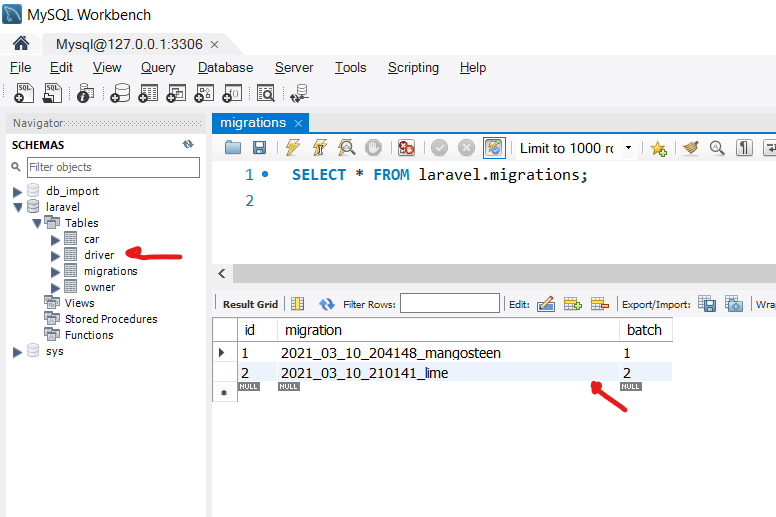Edit current row pencil icon
The width and height of the screenshot is (776, 517).
545,304
